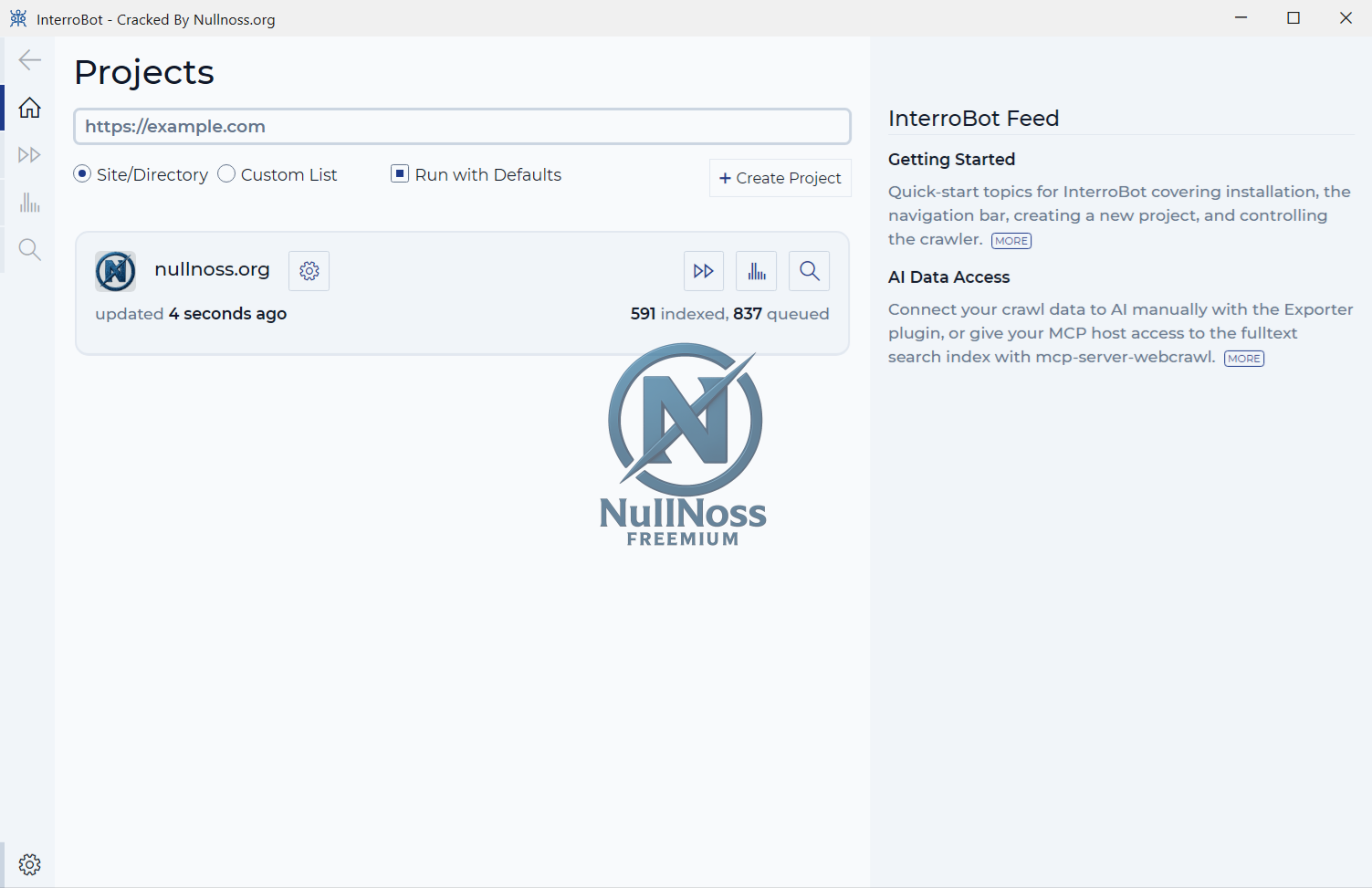Open MORE link under AI Data Access

coord(1244,359)
